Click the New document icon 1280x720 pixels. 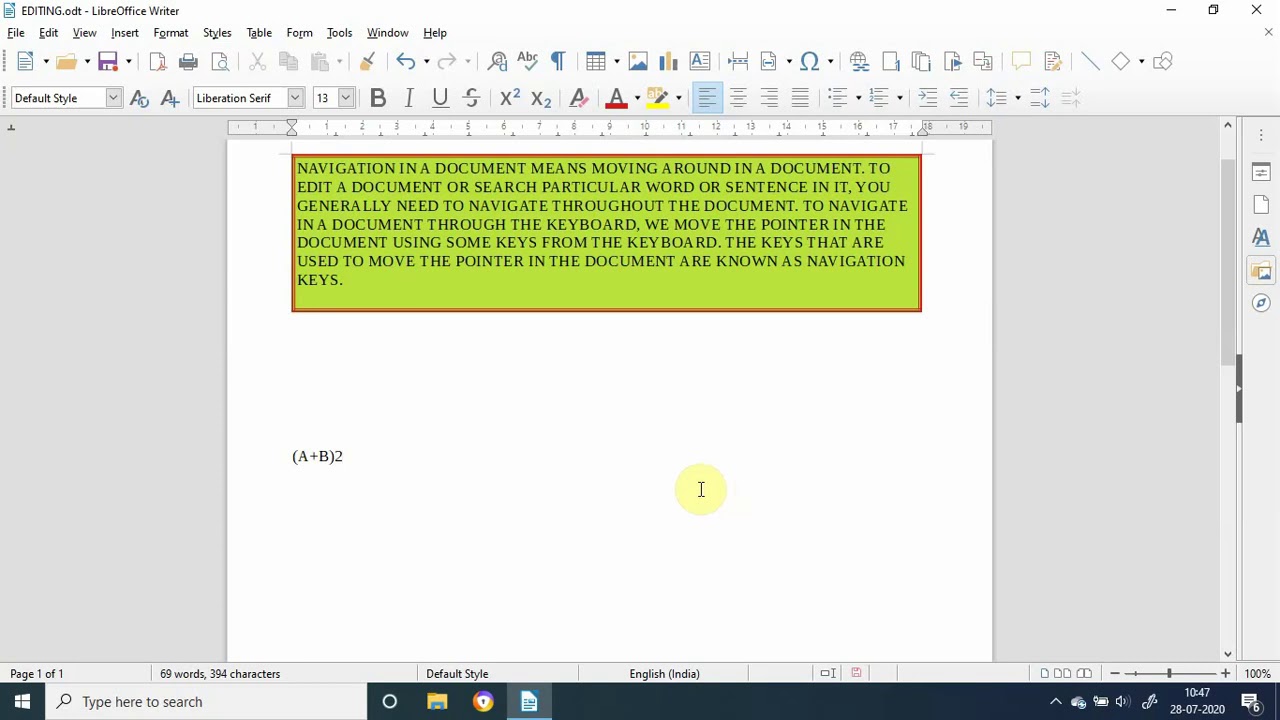[x=25, y=62]
